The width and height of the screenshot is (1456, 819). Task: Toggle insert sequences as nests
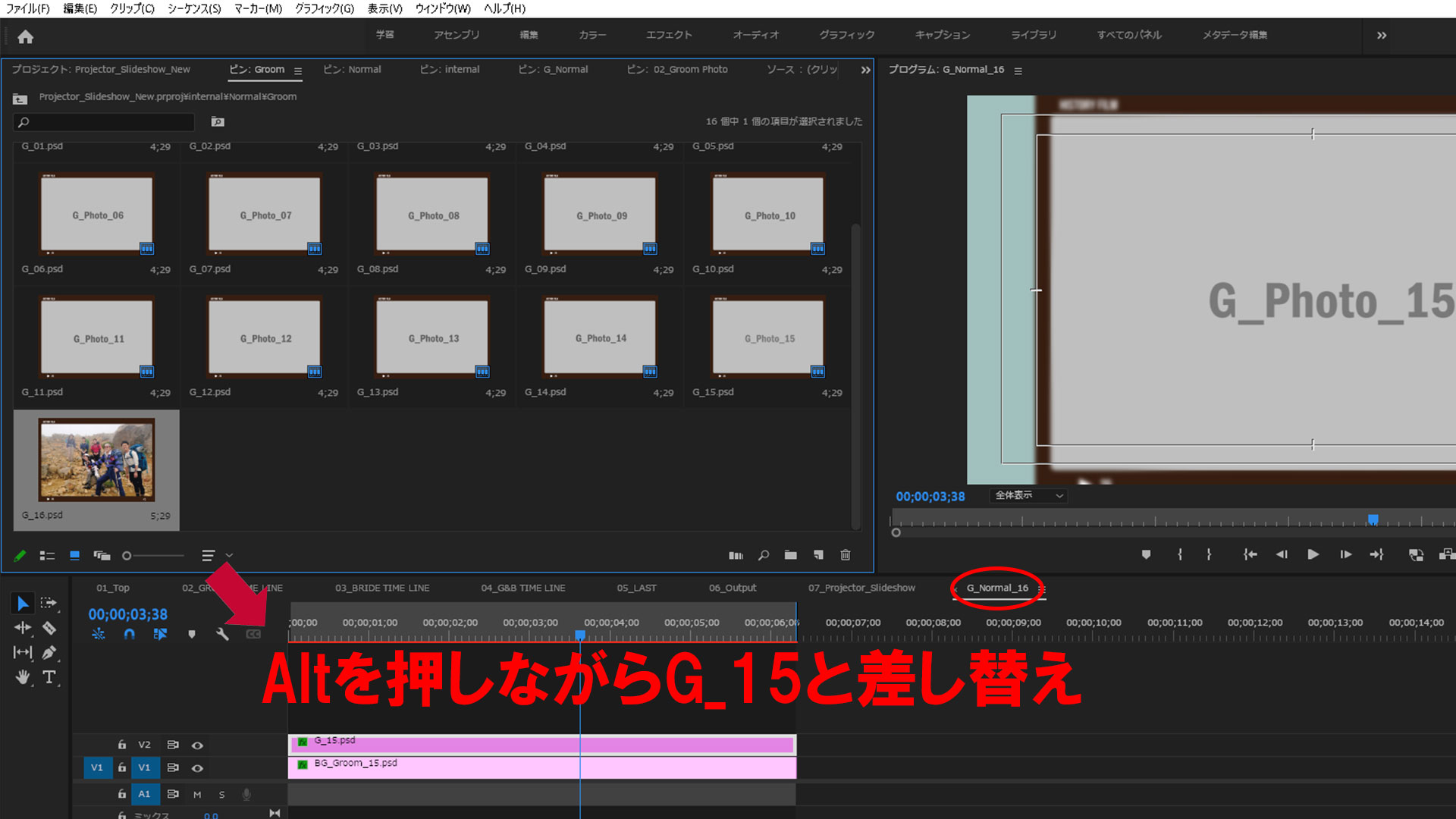click(x=99, y=634)
